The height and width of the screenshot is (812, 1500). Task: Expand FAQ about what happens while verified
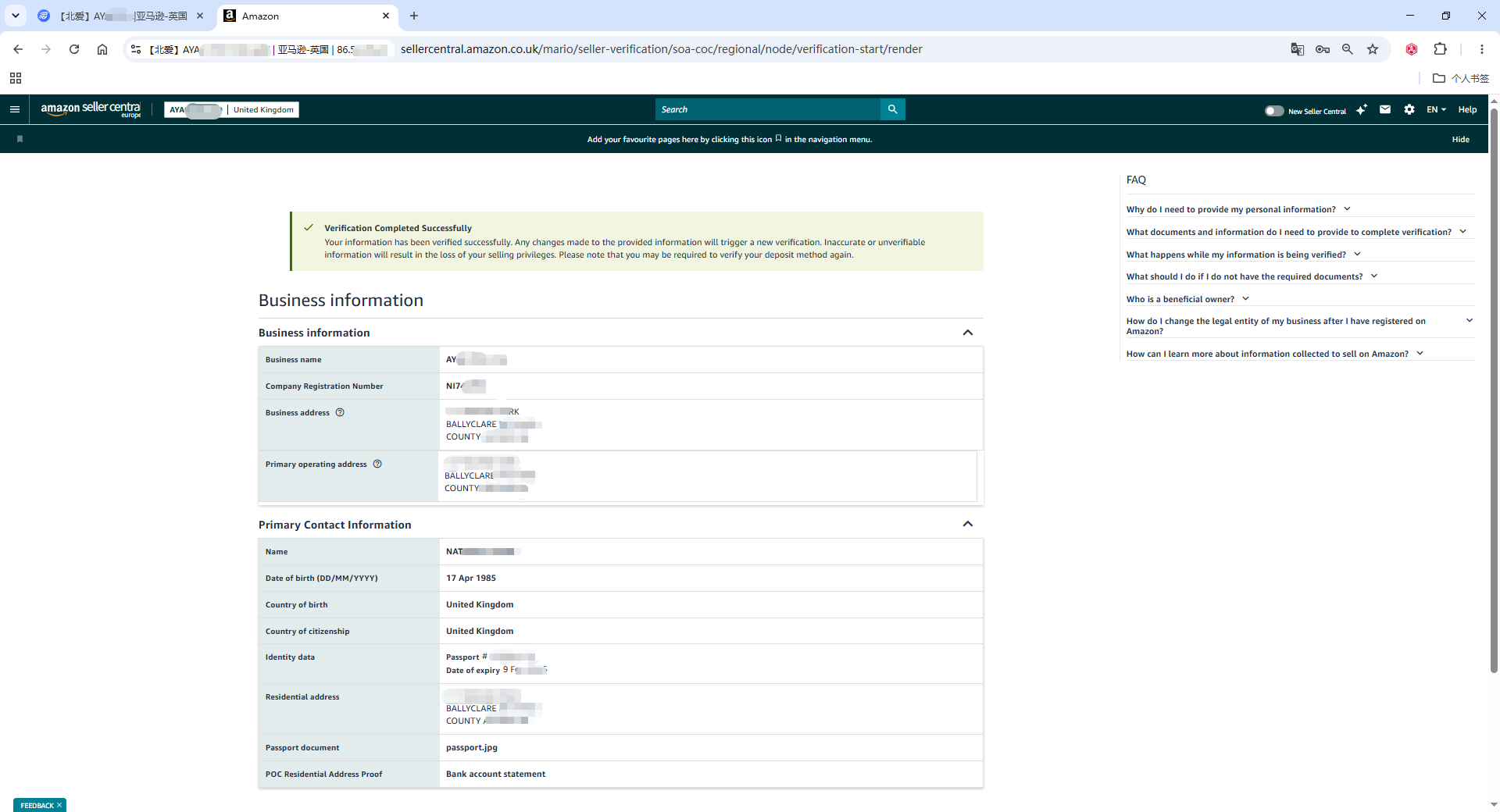point(1244,255)
